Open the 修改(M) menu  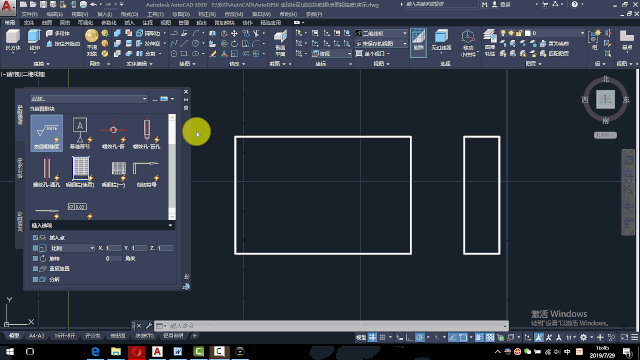[234, 14]
